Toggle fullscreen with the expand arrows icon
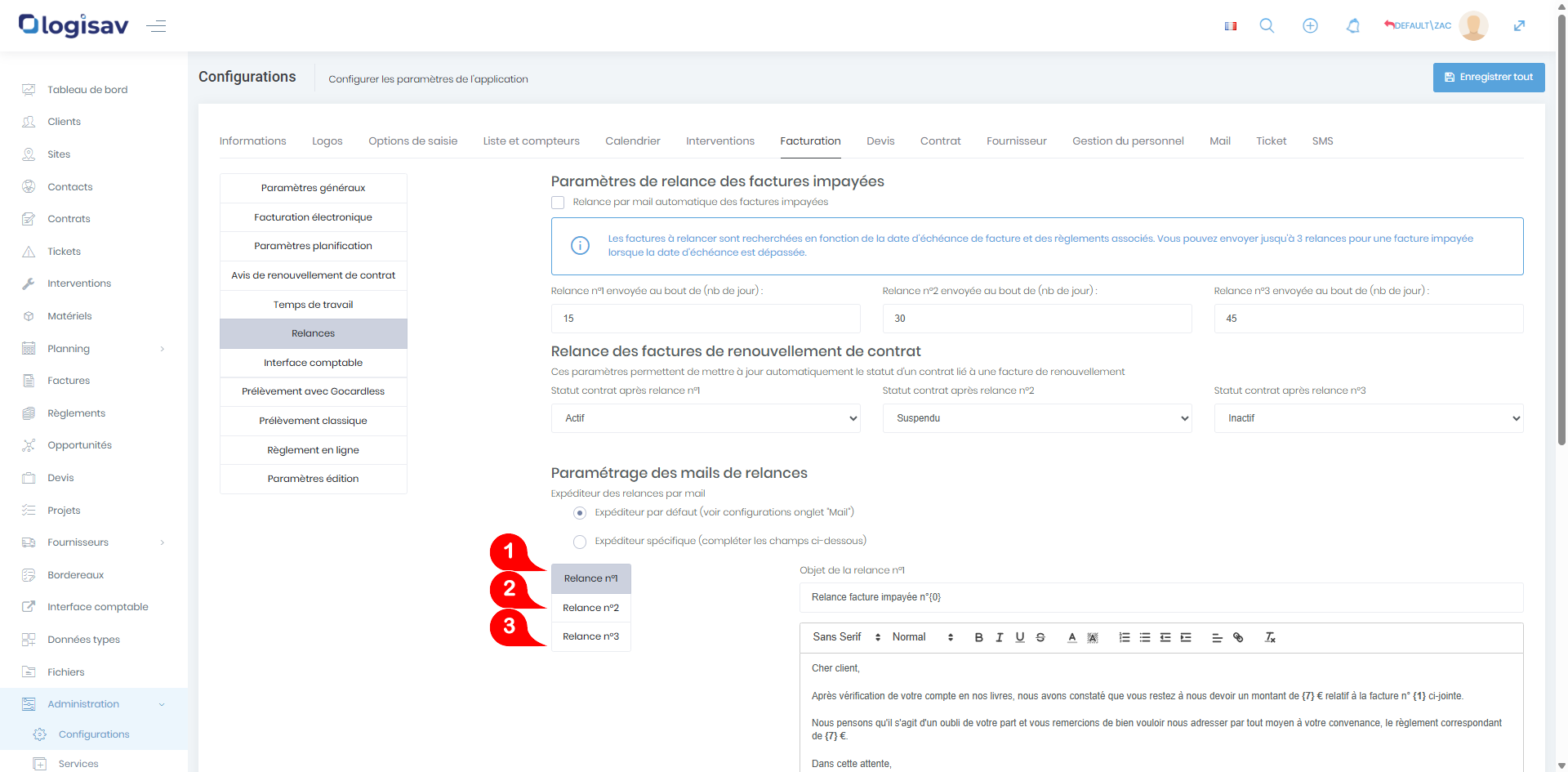1568x772 pixels. (1519, 26)
